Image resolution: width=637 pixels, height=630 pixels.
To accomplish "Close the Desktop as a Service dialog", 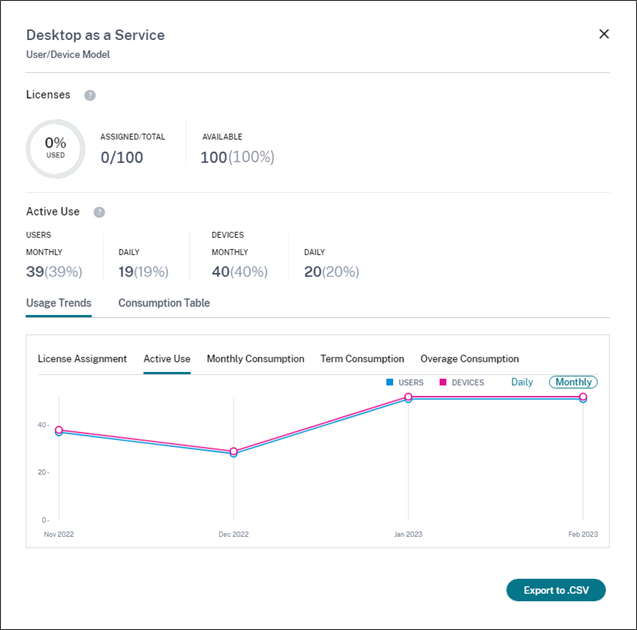I will (x=604, y=34).
